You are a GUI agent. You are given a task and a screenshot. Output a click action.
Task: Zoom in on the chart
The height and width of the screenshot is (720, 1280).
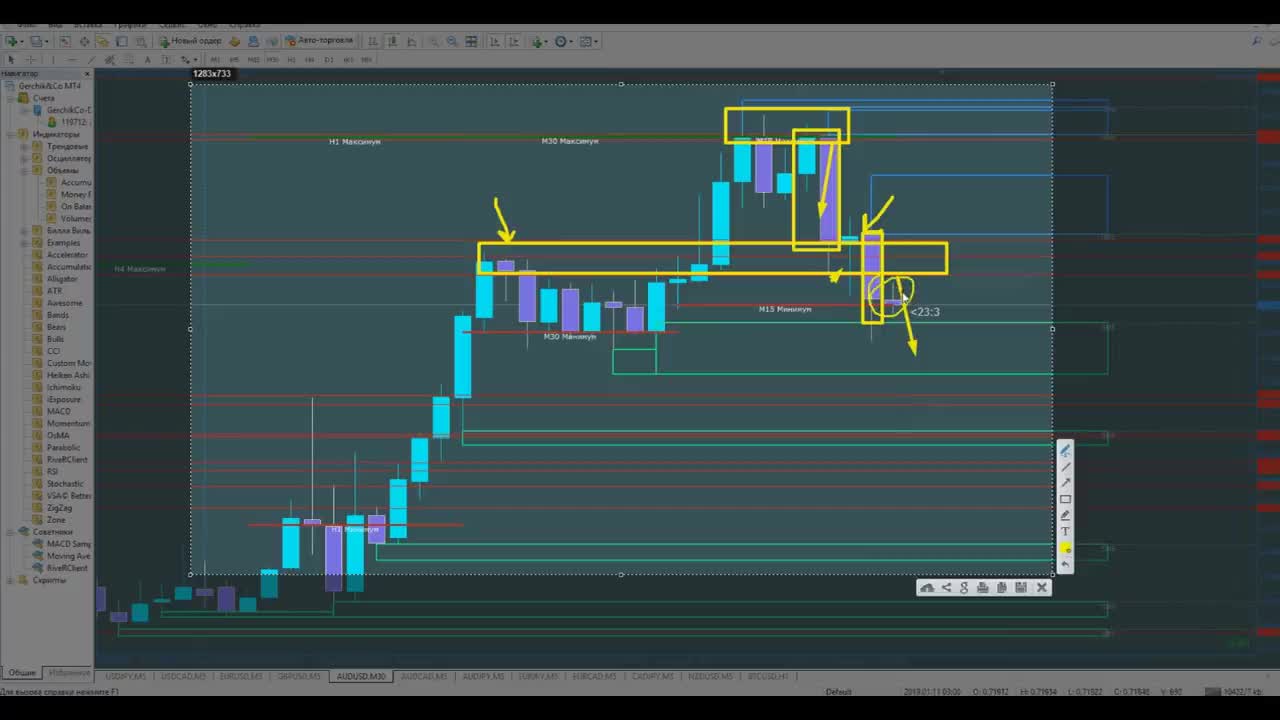pyautogui.click(x=434, y=41)
